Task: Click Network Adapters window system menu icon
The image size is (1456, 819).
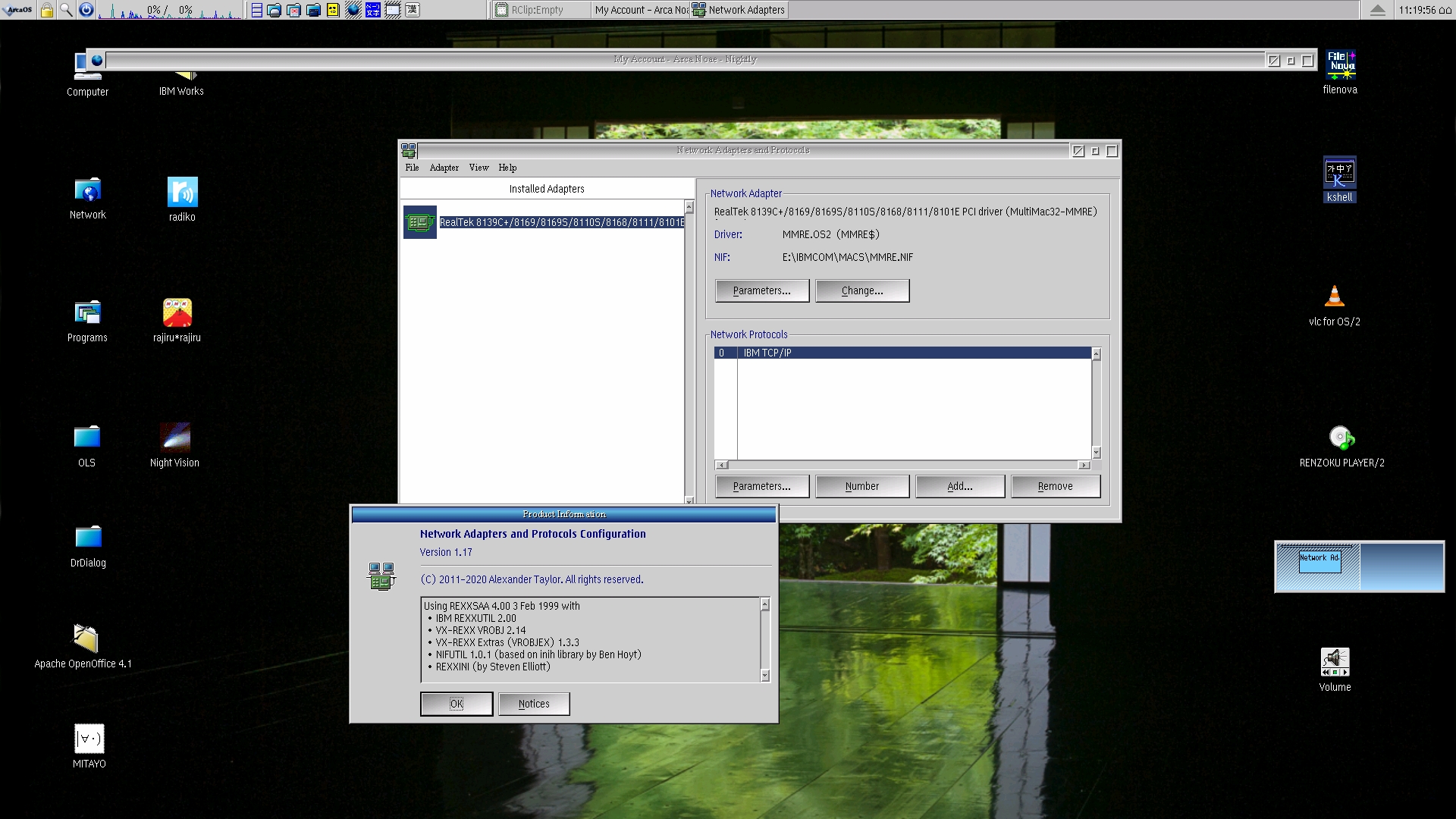Action: [x=409, y=150]
